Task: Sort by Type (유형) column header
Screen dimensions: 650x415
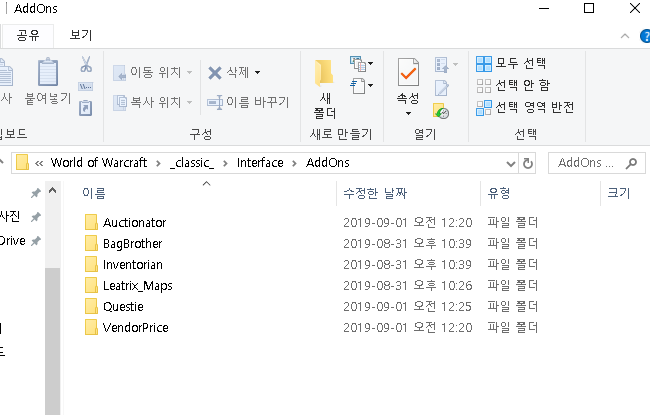Action: click(x=499, y=193)
